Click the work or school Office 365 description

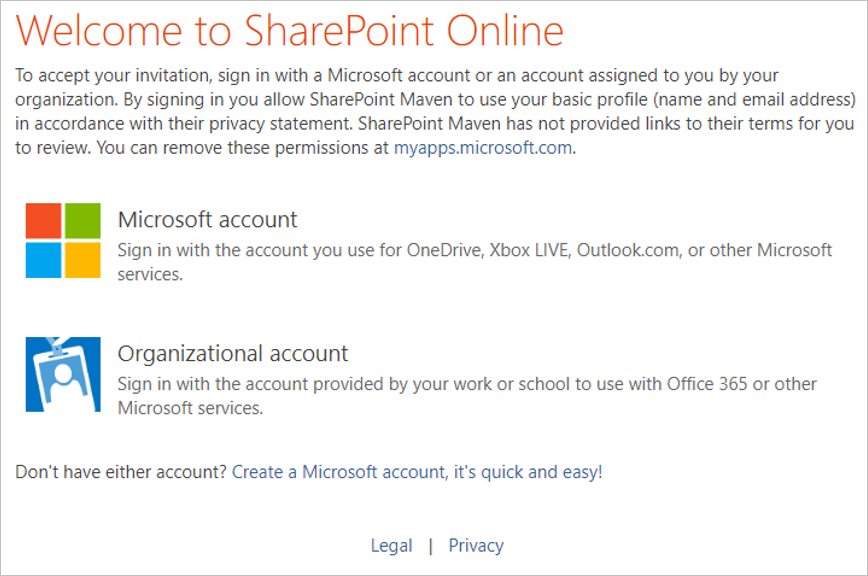[x=467, y=396]
